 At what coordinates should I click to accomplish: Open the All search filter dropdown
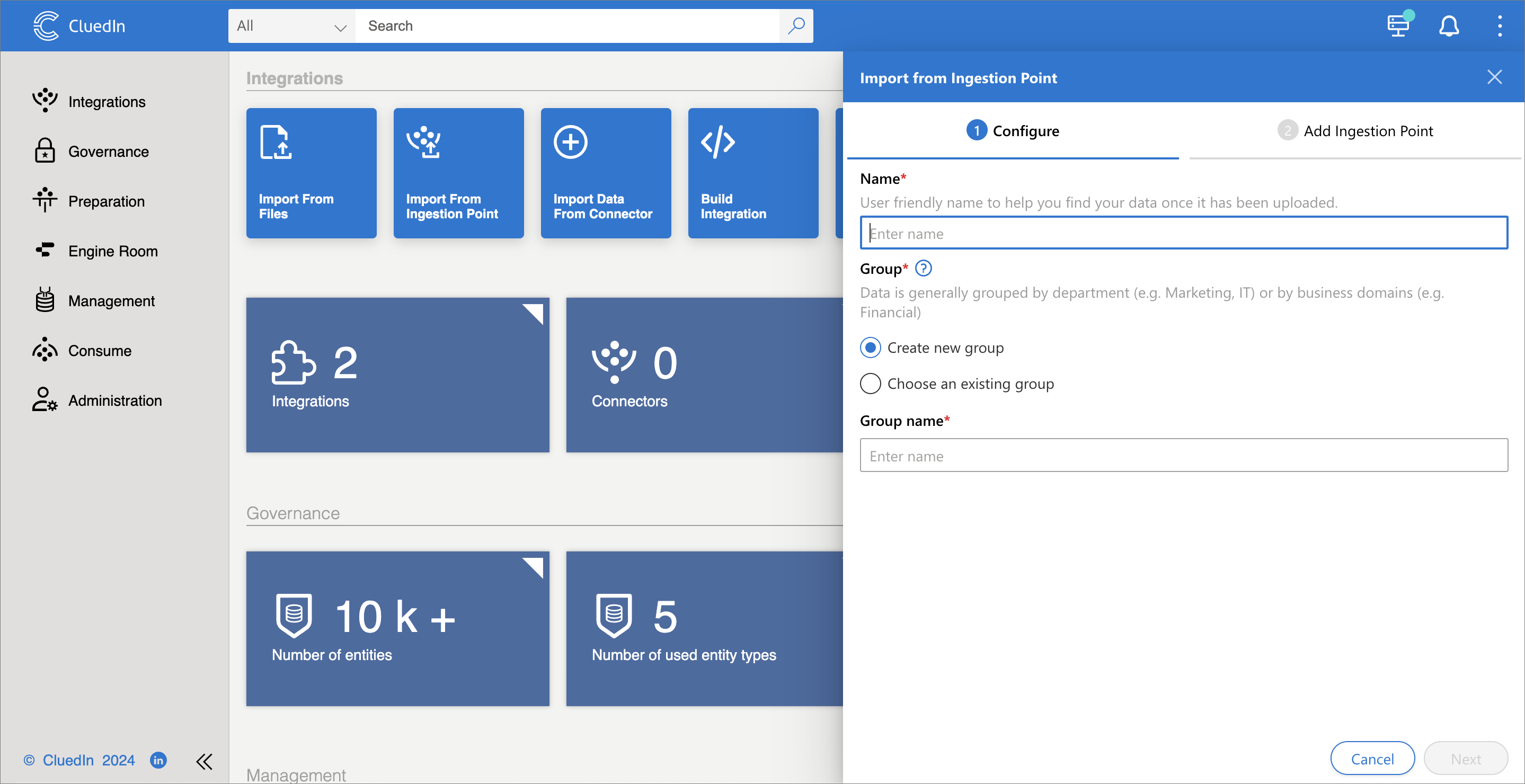(291, 26)
